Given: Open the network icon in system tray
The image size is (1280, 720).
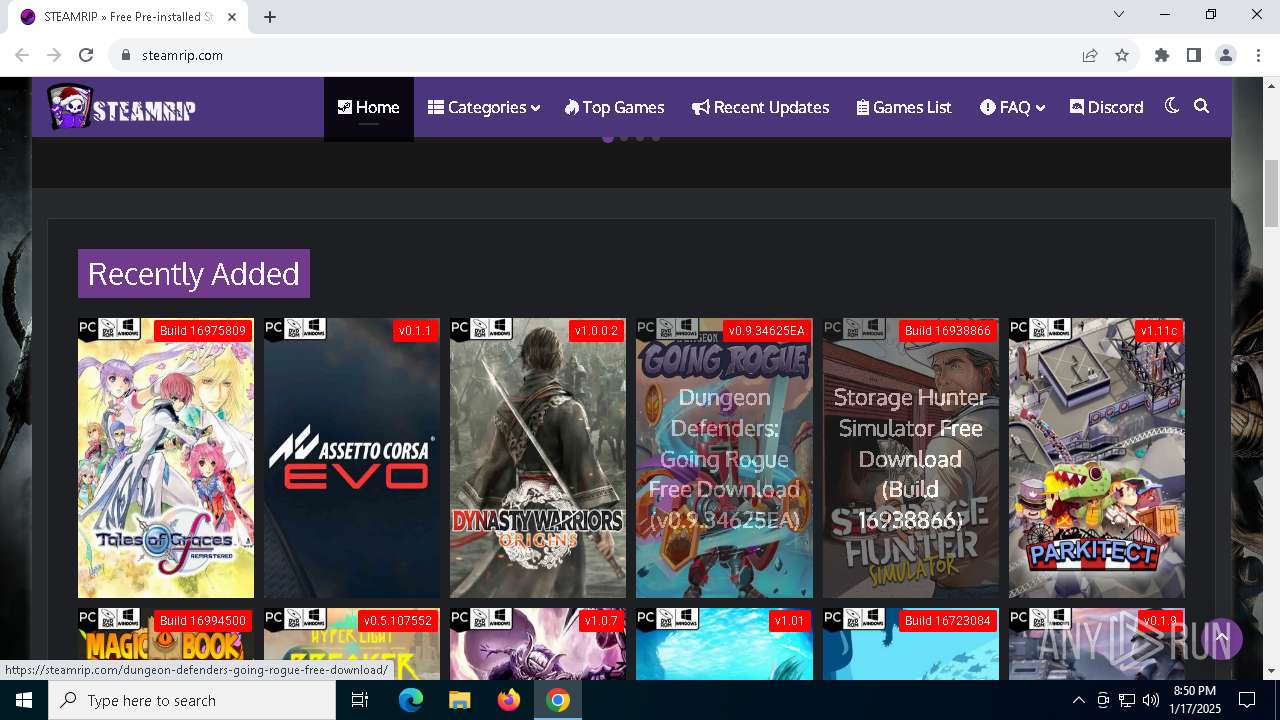Looking at the screenshot, I should pyautogui.click(x=1127, y=700).
